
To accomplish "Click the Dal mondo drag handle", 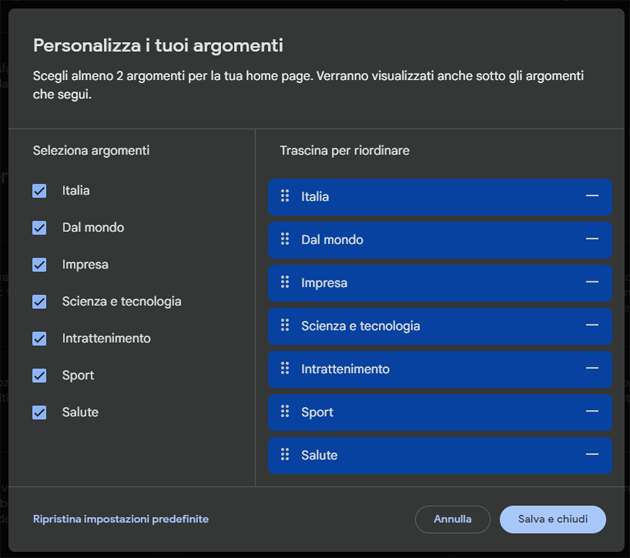I will click(285, 240).
